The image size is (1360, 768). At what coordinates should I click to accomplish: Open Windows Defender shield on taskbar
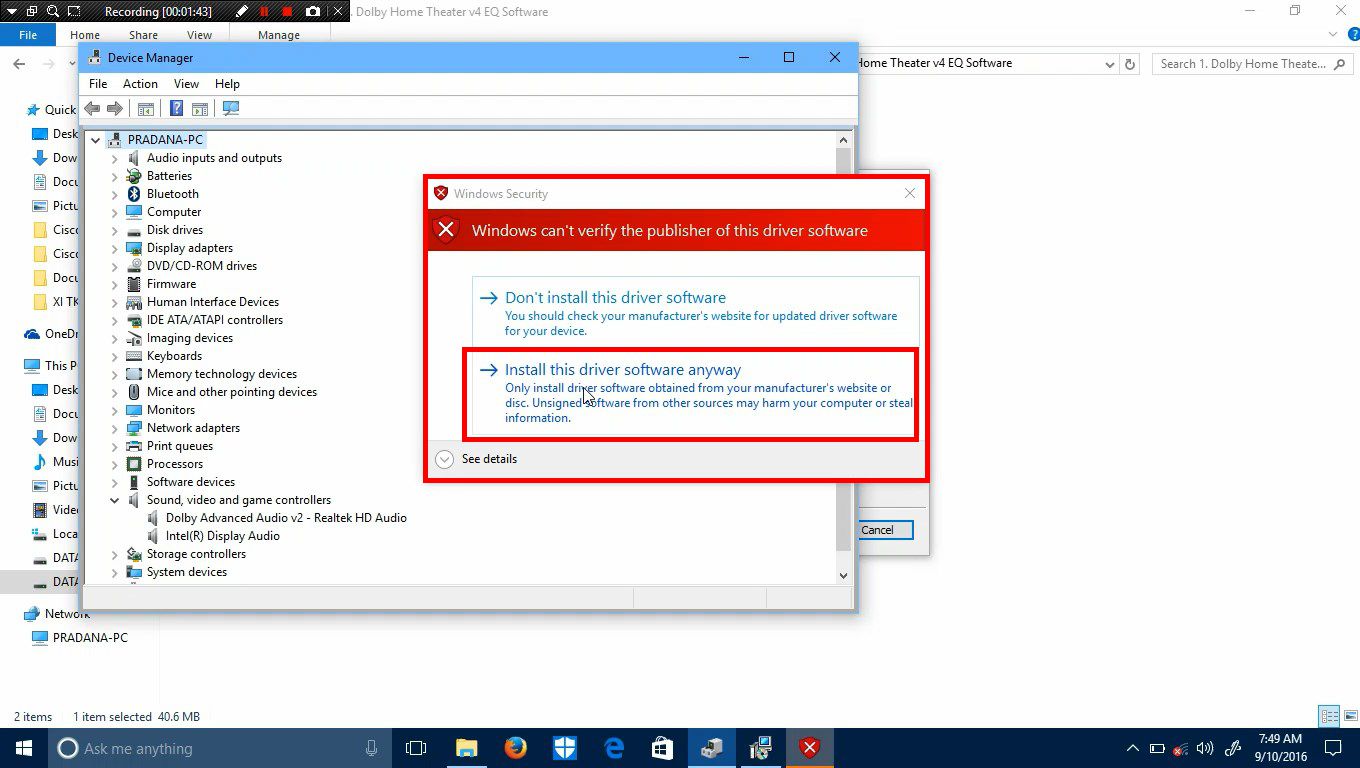pos(565,747)
